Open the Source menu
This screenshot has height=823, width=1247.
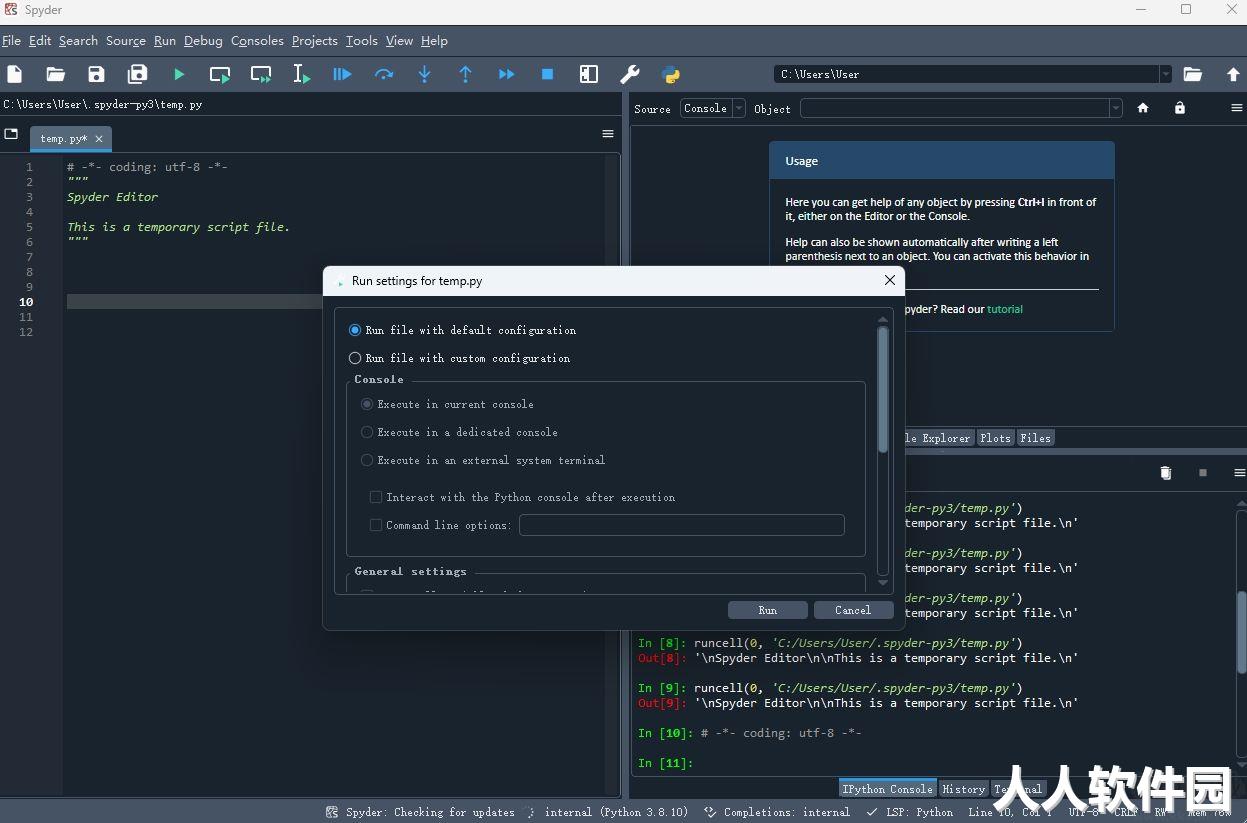click(126, 41)
